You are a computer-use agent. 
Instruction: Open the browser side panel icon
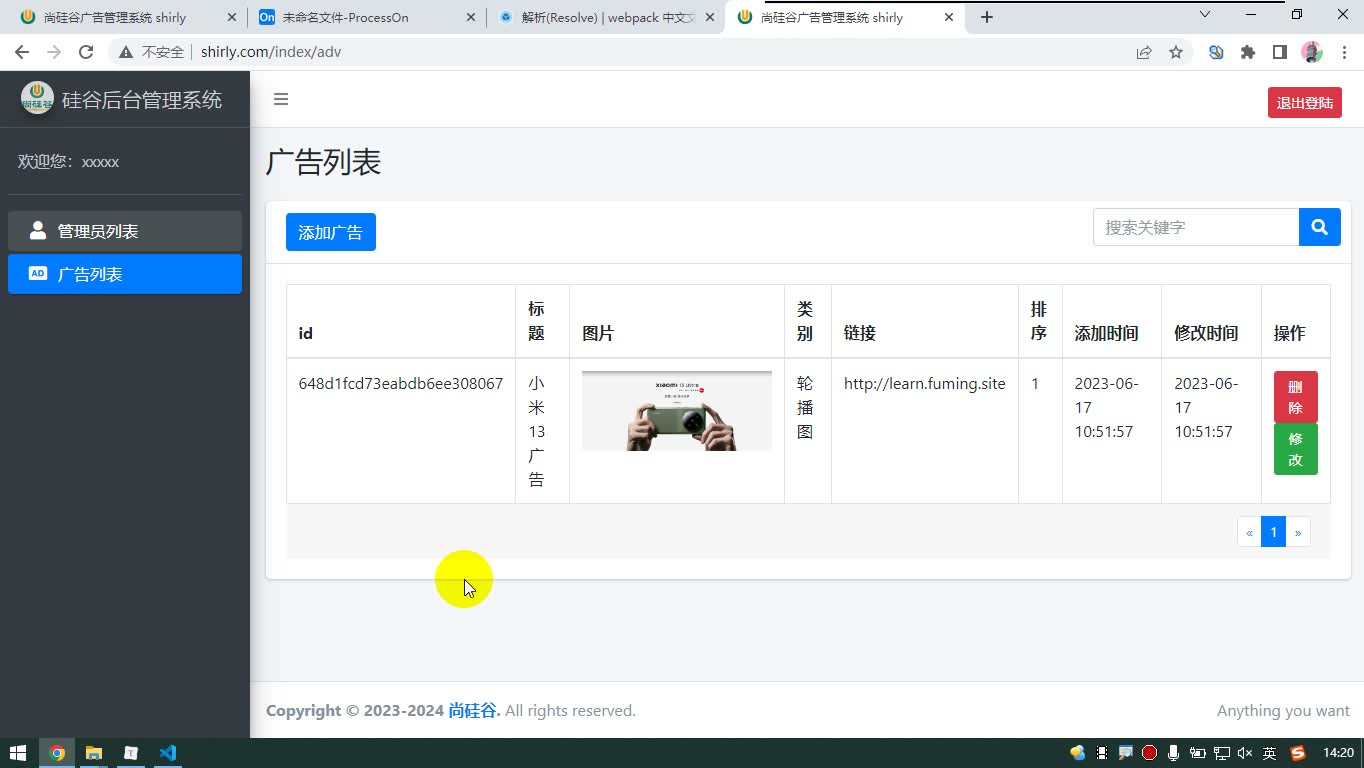(x=1279, y=52)
